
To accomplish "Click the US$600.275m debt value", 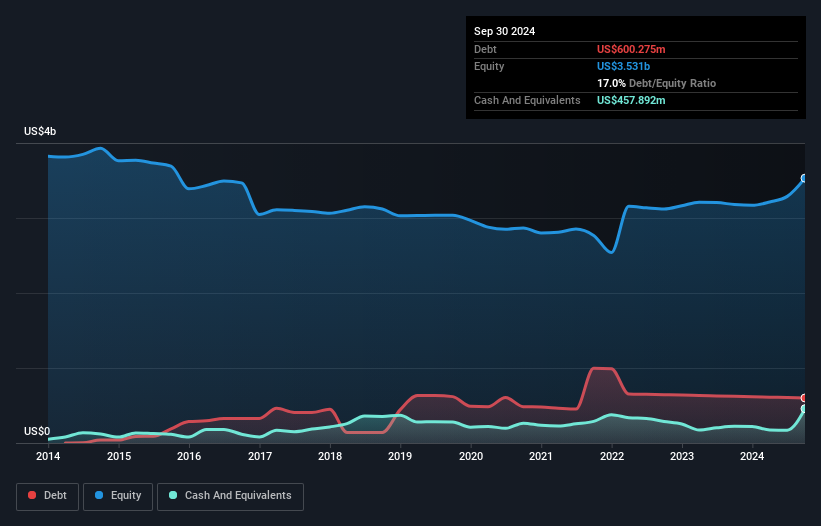I will (631, 49).
